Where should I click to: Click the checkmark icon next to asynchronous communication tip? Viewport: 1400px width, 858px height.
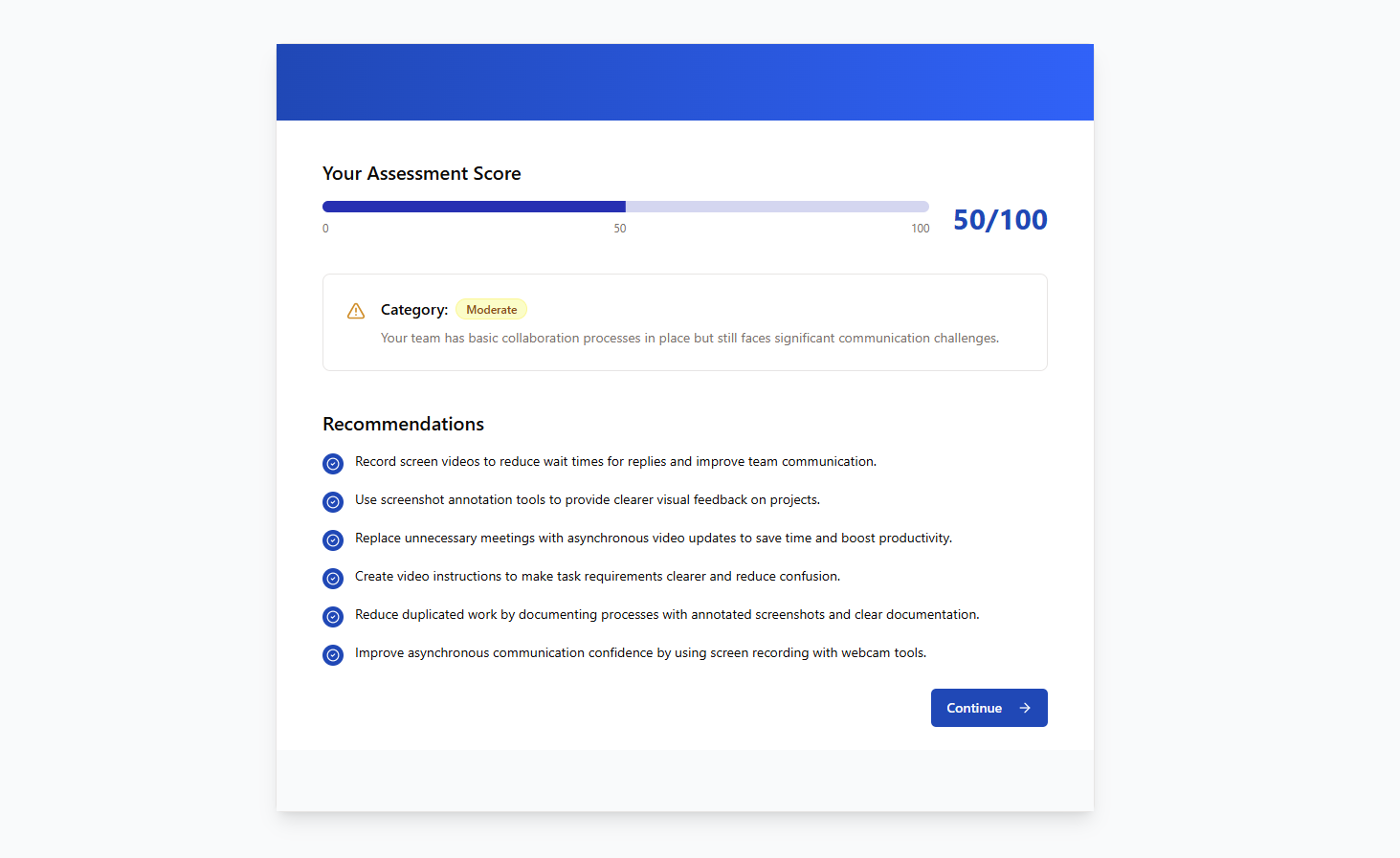[x=332, y=654]
